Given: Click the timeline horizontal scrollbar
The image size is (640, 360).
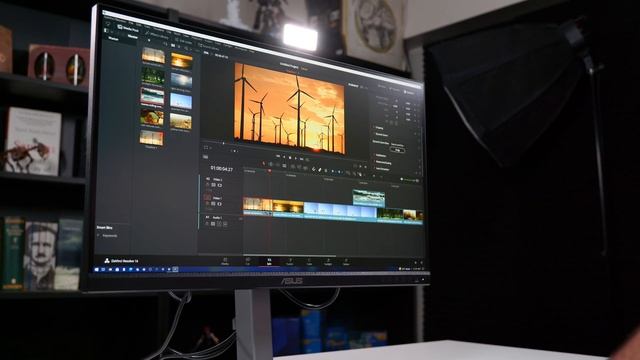Looking at the screenshot, I should pos(290,256).
